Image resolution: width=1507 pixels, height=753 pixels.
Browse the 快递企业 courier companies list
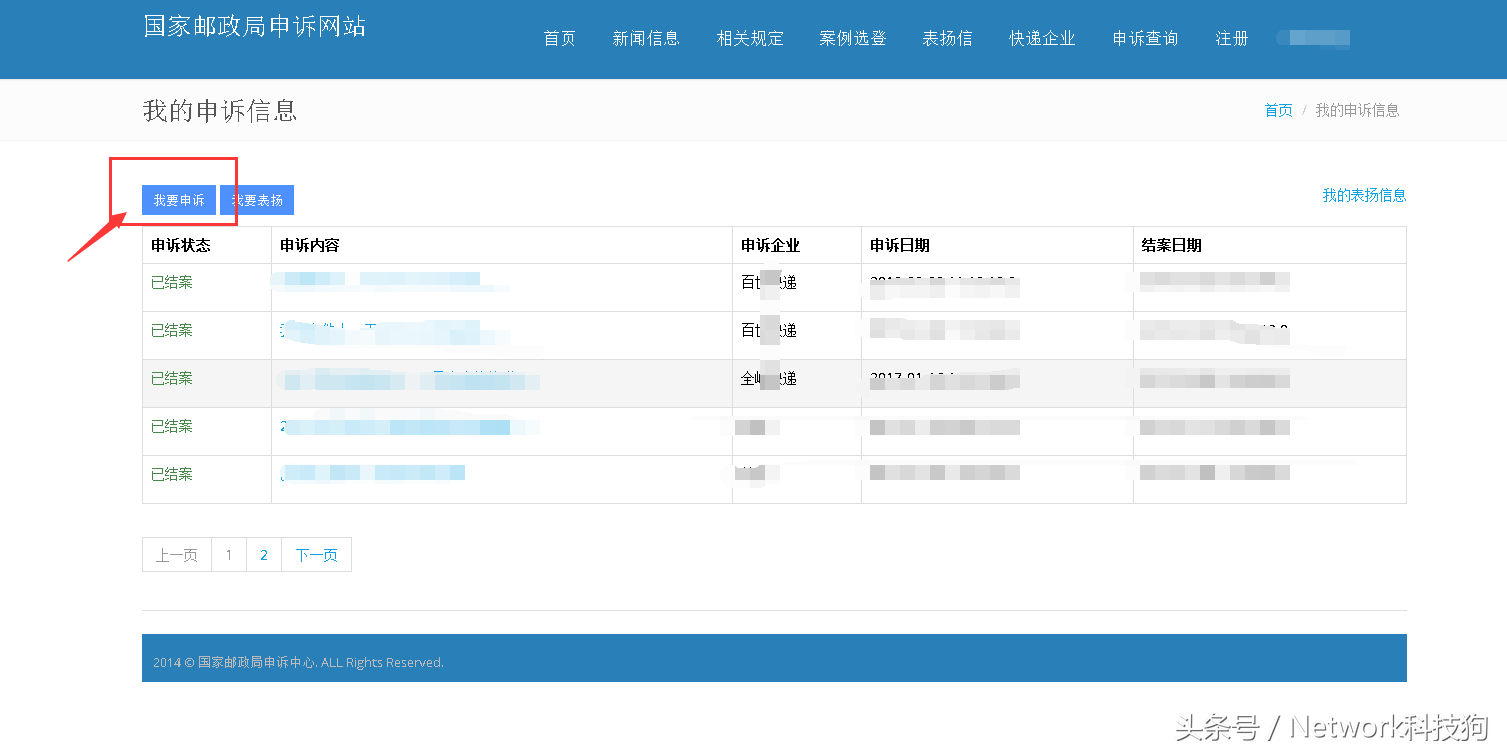pos(1042,38)
